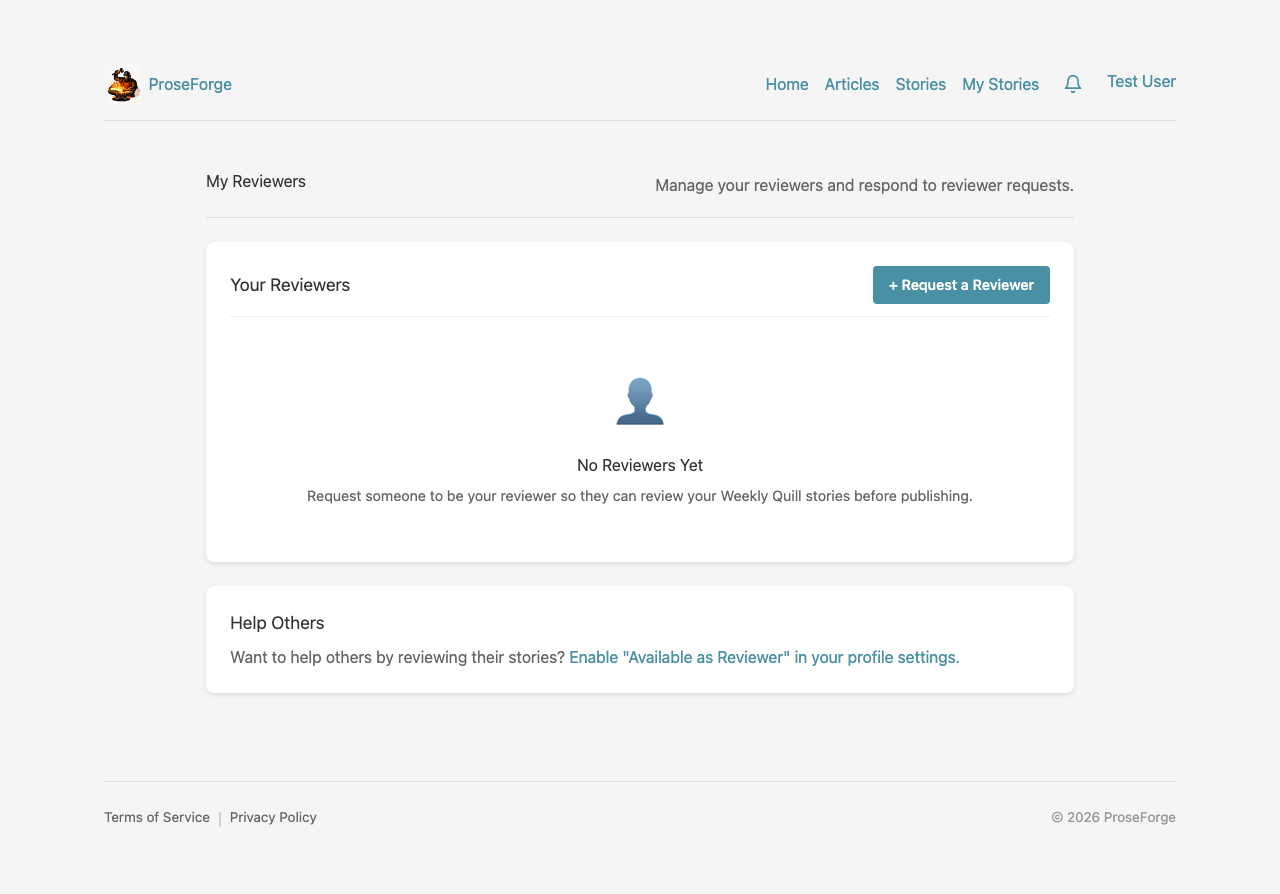Click the ProseForge brand name link
The width and height of the screenshot is (1280, 894).
pyautogui.click(x=190, y=84)
